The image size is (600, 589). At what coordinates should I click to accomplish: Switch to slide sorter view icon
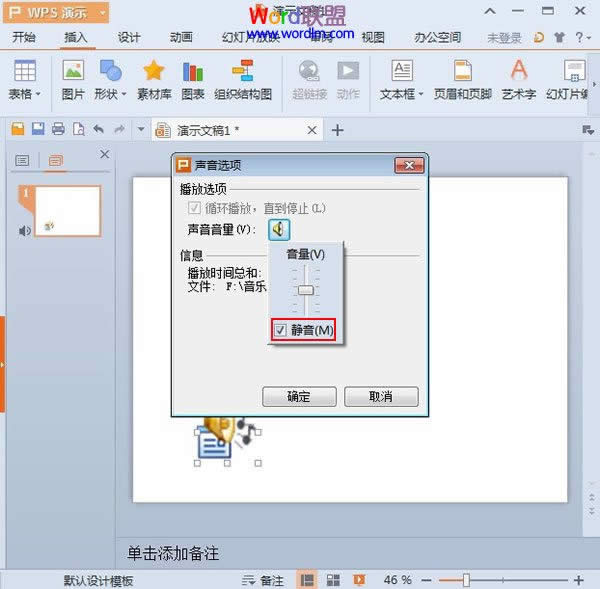[333, 580]
